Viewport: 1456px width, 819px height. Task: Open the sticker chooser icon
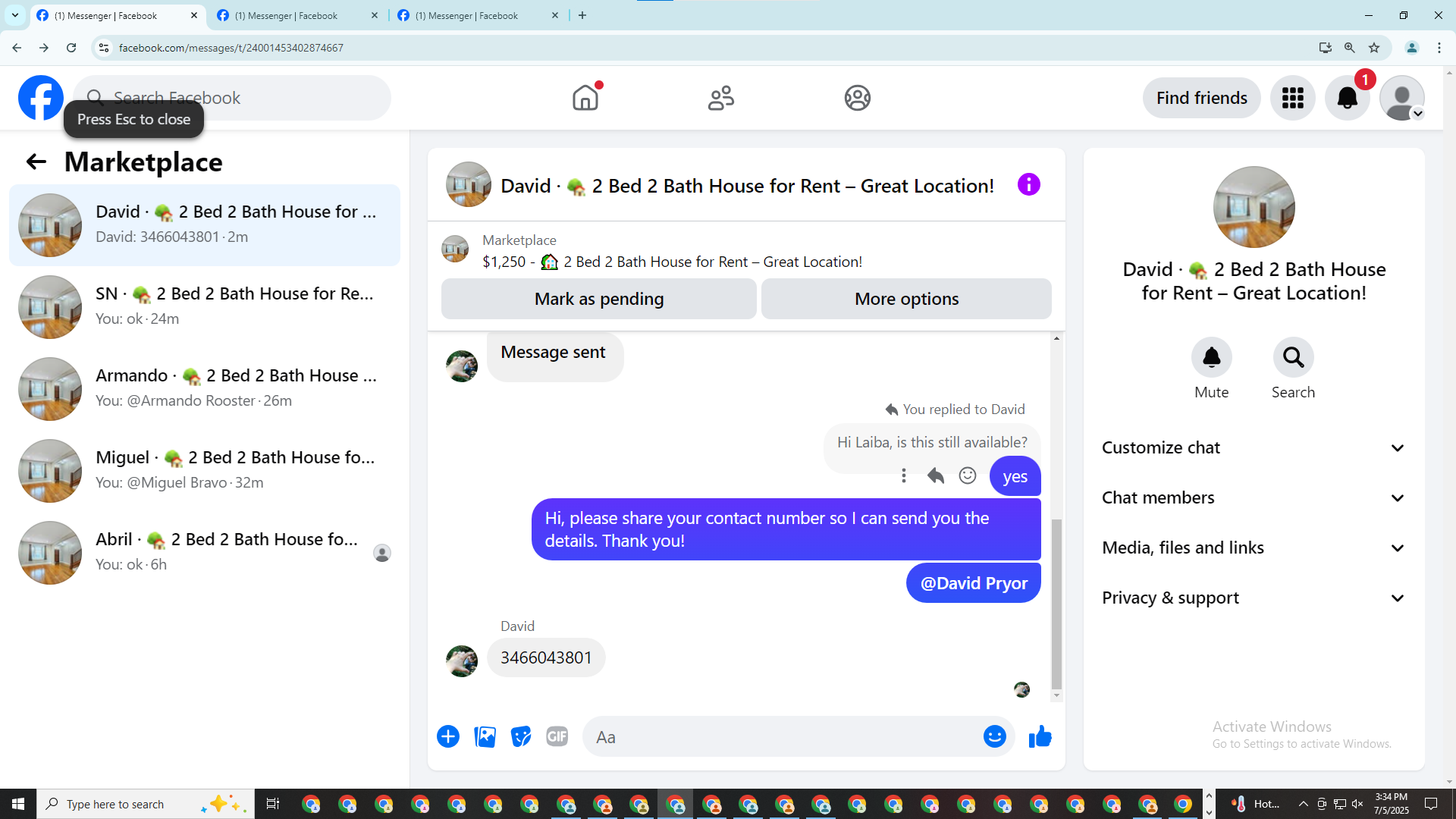[521, 736]
